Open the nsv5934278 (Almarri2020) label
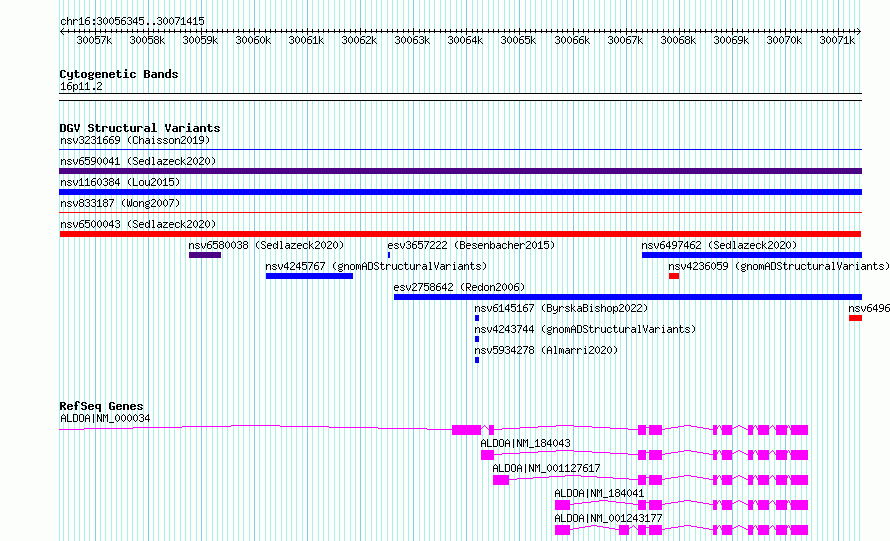890x541 pixels. (546, 350)
